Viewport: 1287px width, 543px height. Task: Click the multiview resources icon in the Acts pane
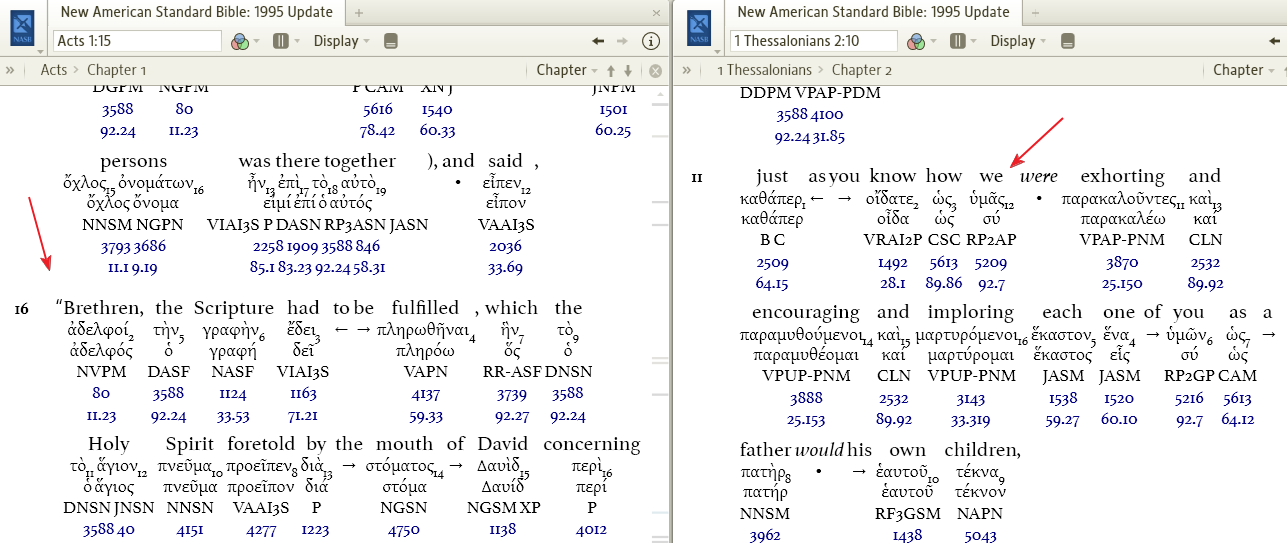281,41
